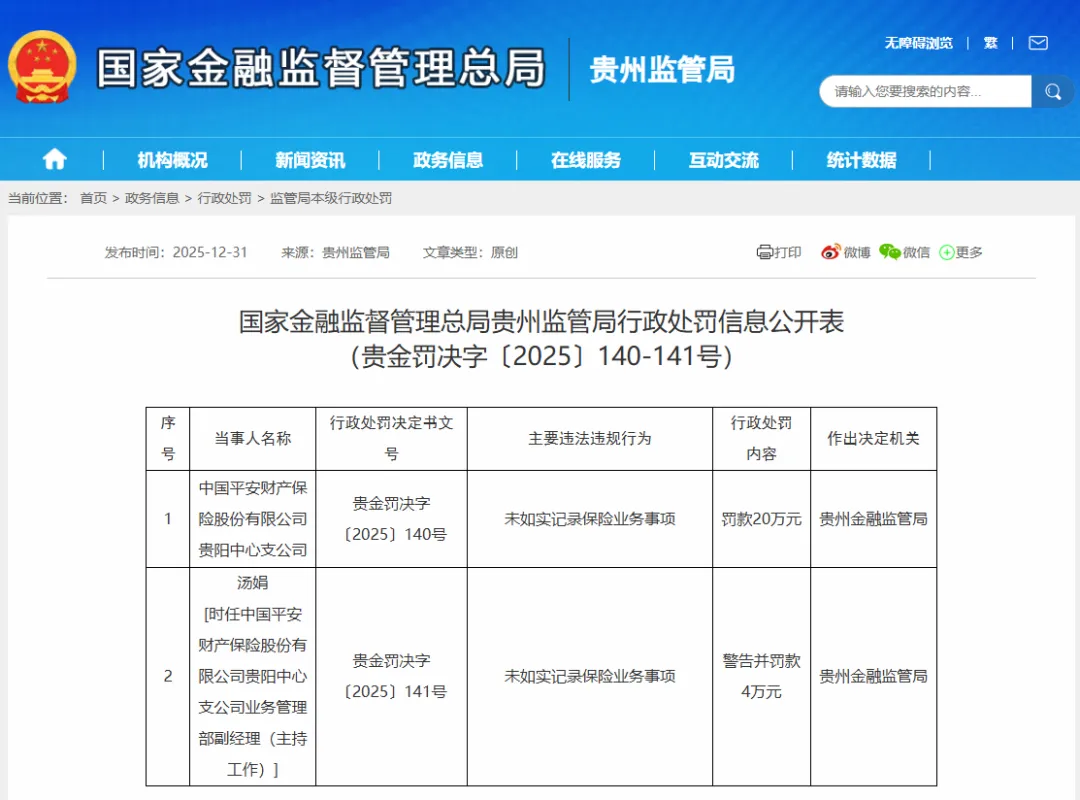This screenshot has width=1080, height=800.
Task: Share via the WeChat icon
Action: [x=889, y=252]
